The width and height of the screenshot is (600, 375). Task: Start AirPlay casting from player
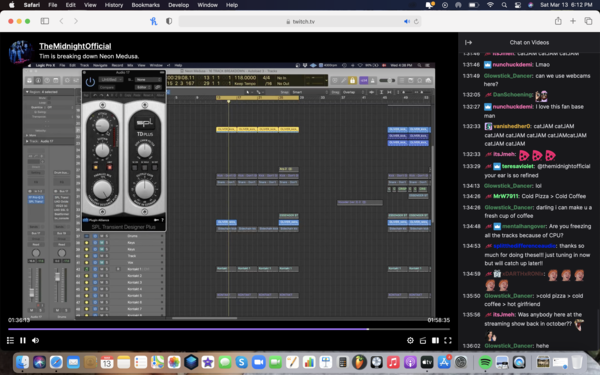tap(423, 340)
